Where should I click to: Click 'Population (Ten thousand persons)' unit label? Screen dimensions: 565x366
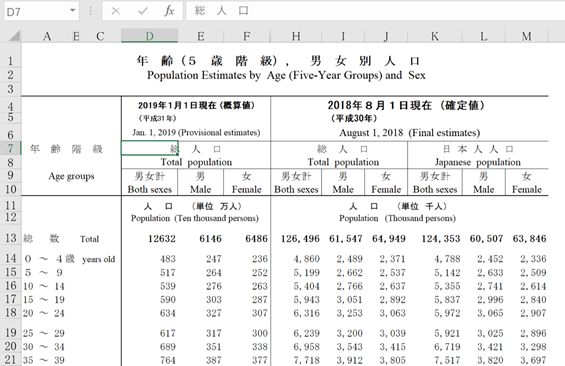[x=195, y=218]
